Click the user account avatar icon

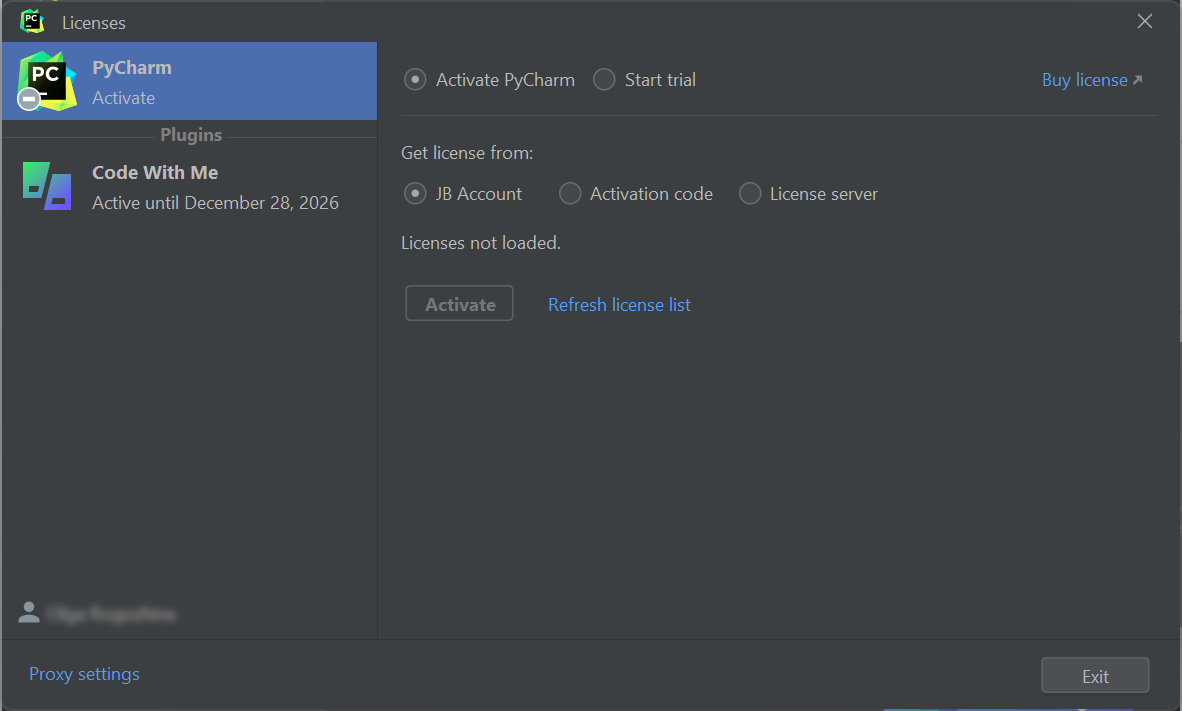coord(29,612)
